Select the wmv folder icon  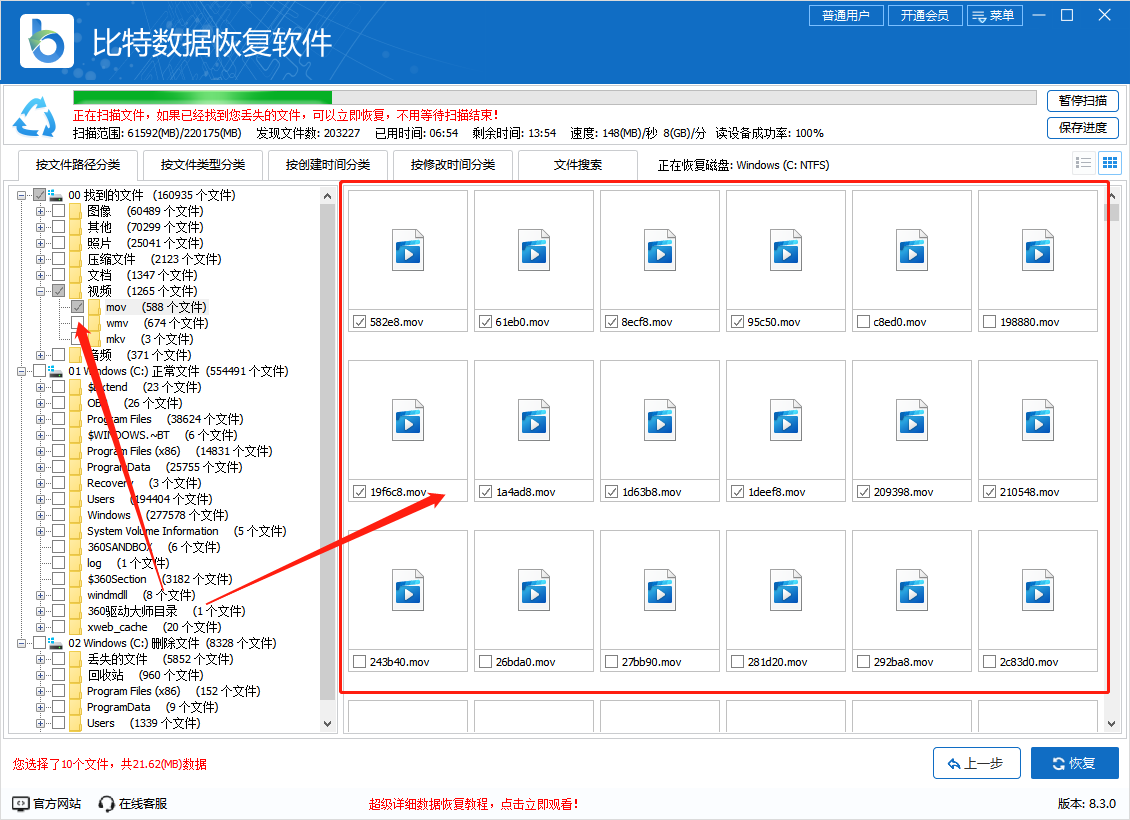[95, 323]
